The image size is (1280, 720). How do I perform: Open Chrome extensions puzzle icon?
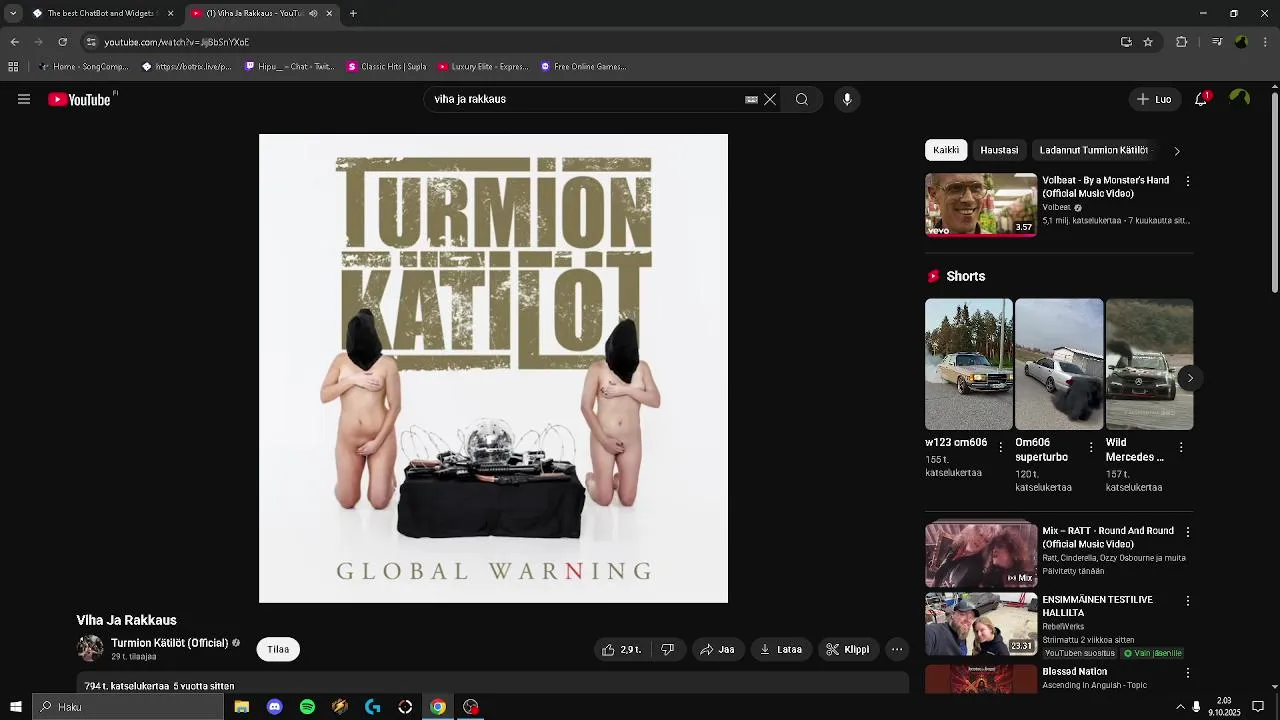[x=1181, y=42]
